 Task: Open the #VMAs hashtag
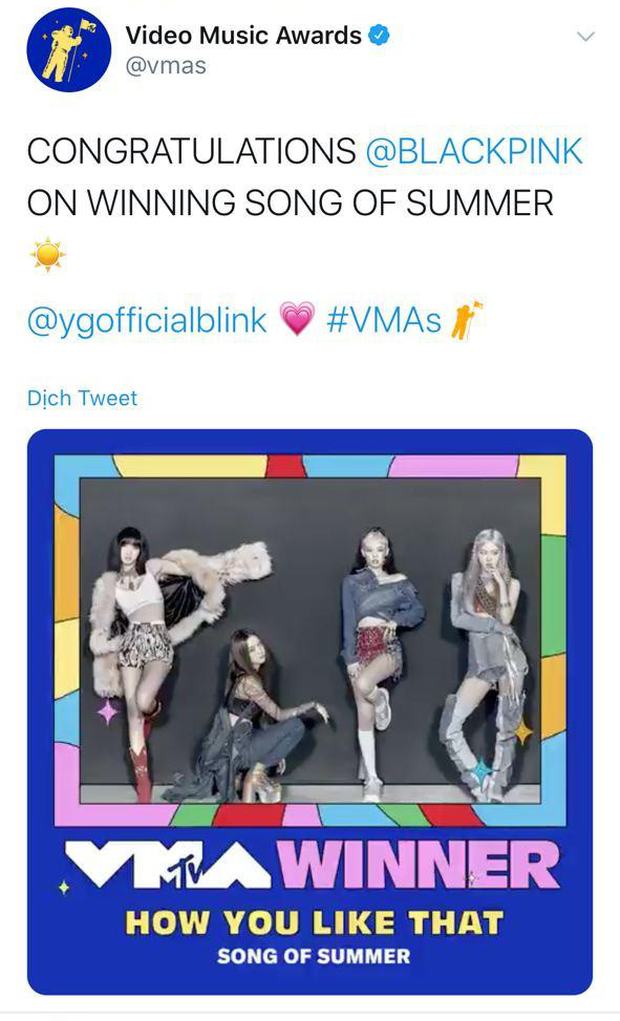384,320
